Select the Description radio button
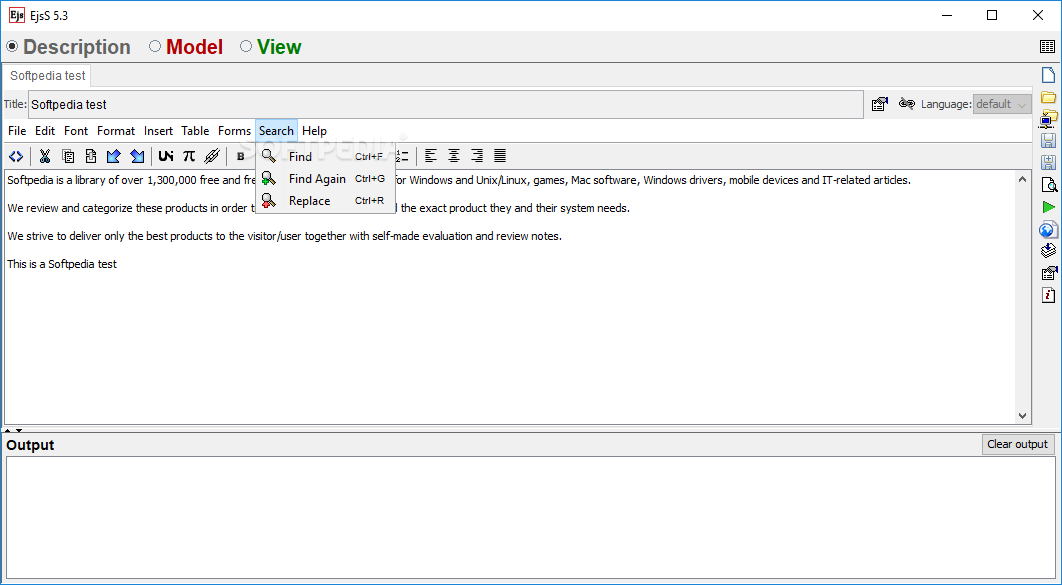The height and width of the screenshot is (585, 1062). point(12,46)
